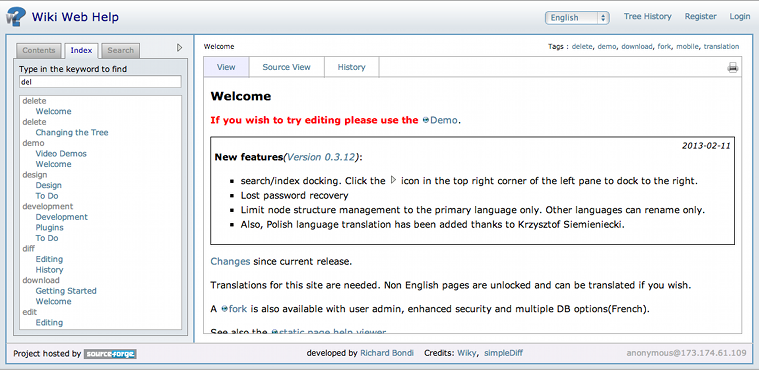Open the Source View tab
759x370 pixels.
pos(287,67)
